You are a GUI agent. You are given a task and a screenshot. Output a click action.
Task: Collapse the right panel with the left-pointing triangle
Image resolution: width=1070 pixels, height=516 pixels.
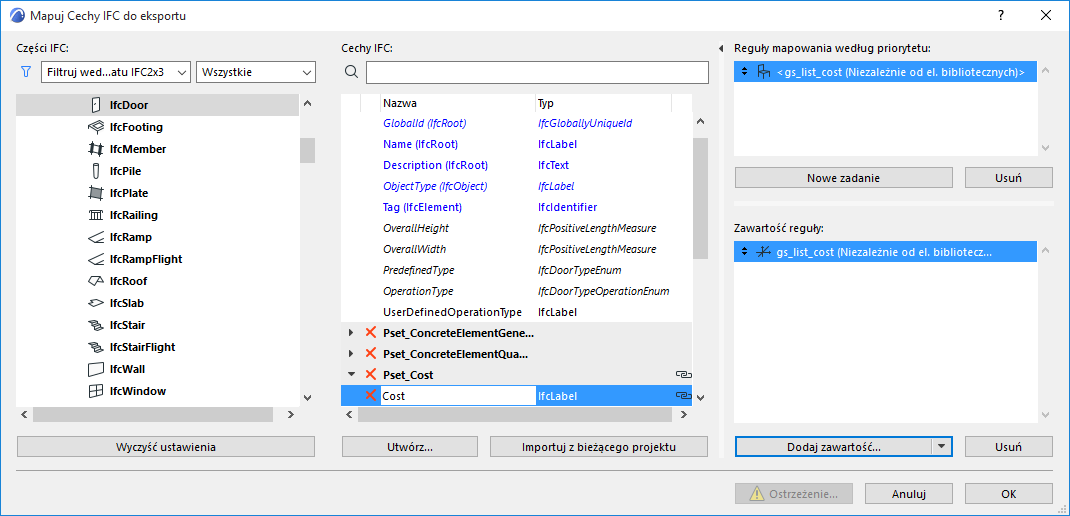(x=722, y=48)
